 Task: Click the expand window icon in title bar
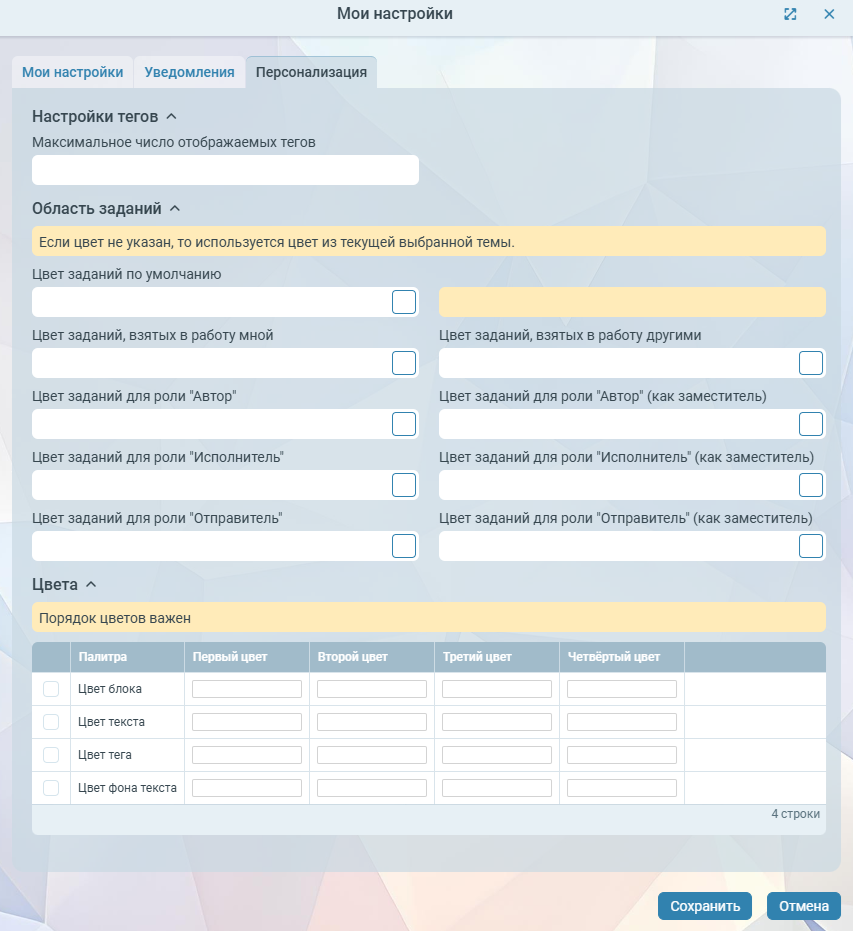point(790,14)
